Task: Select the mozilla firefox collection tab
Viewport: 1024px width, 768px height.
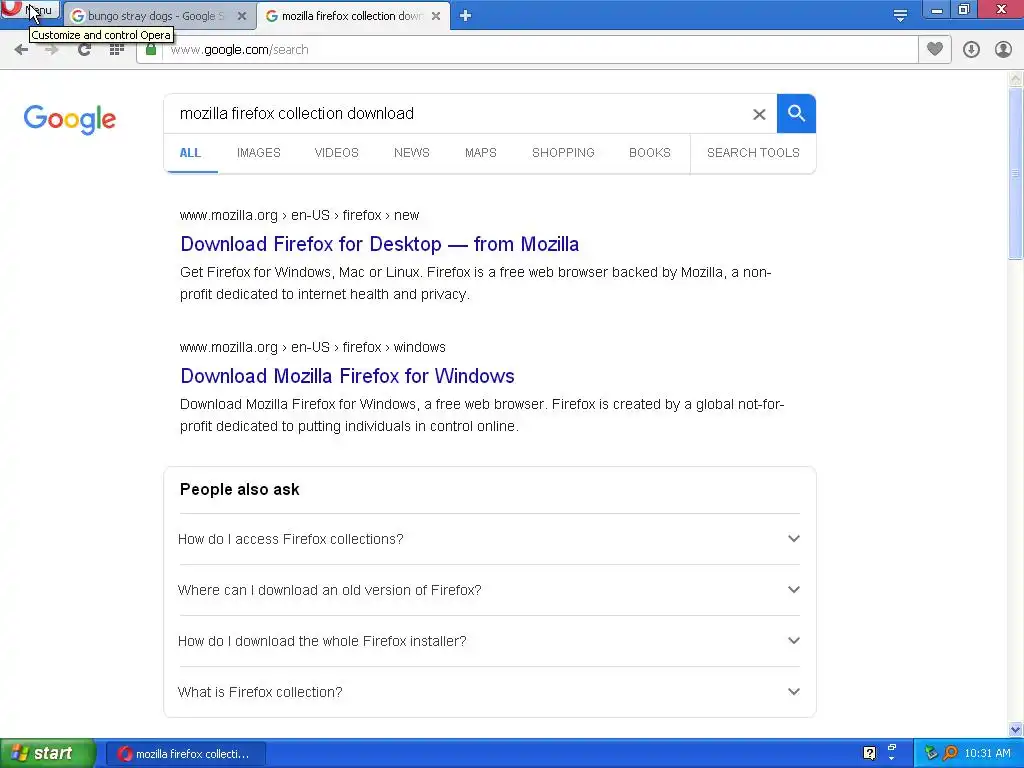Action: [353, 16]
